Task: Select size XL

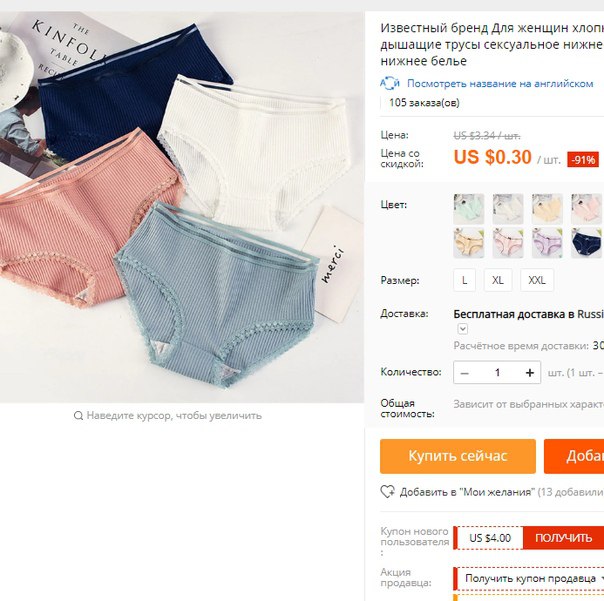Action: click(498, 280)
